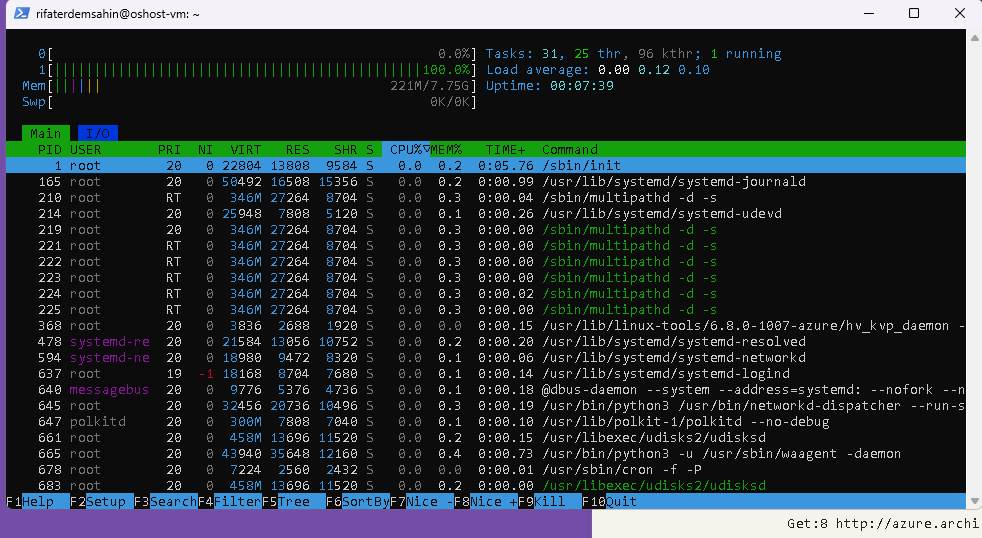The height and width of the screenshot is (538, 982).
Task: Sort by the PRI column header
Action: [x=169, y=150]
